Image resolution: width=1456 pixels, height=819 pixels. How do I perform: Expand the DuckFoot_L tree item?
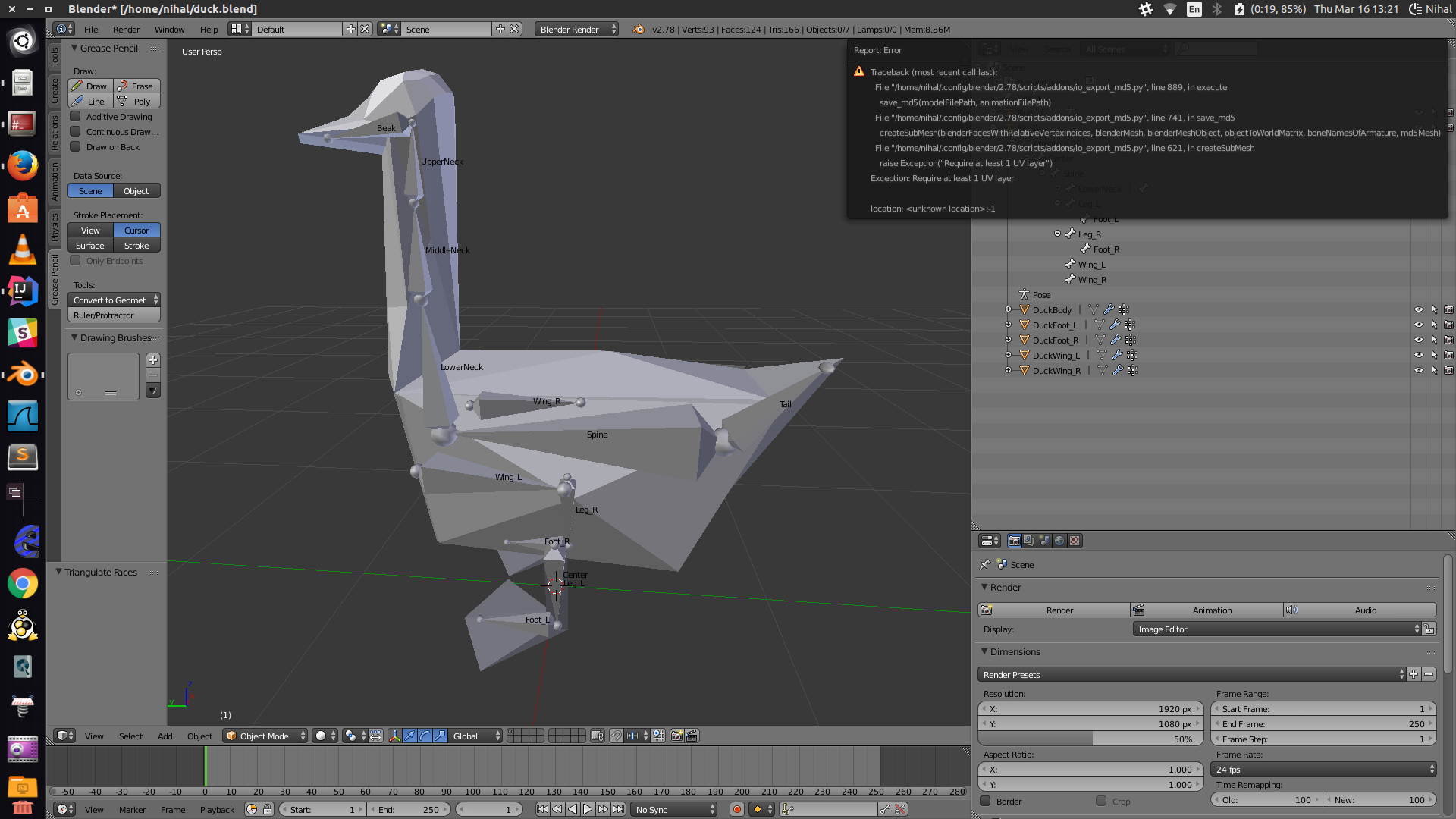point(1008,325)
